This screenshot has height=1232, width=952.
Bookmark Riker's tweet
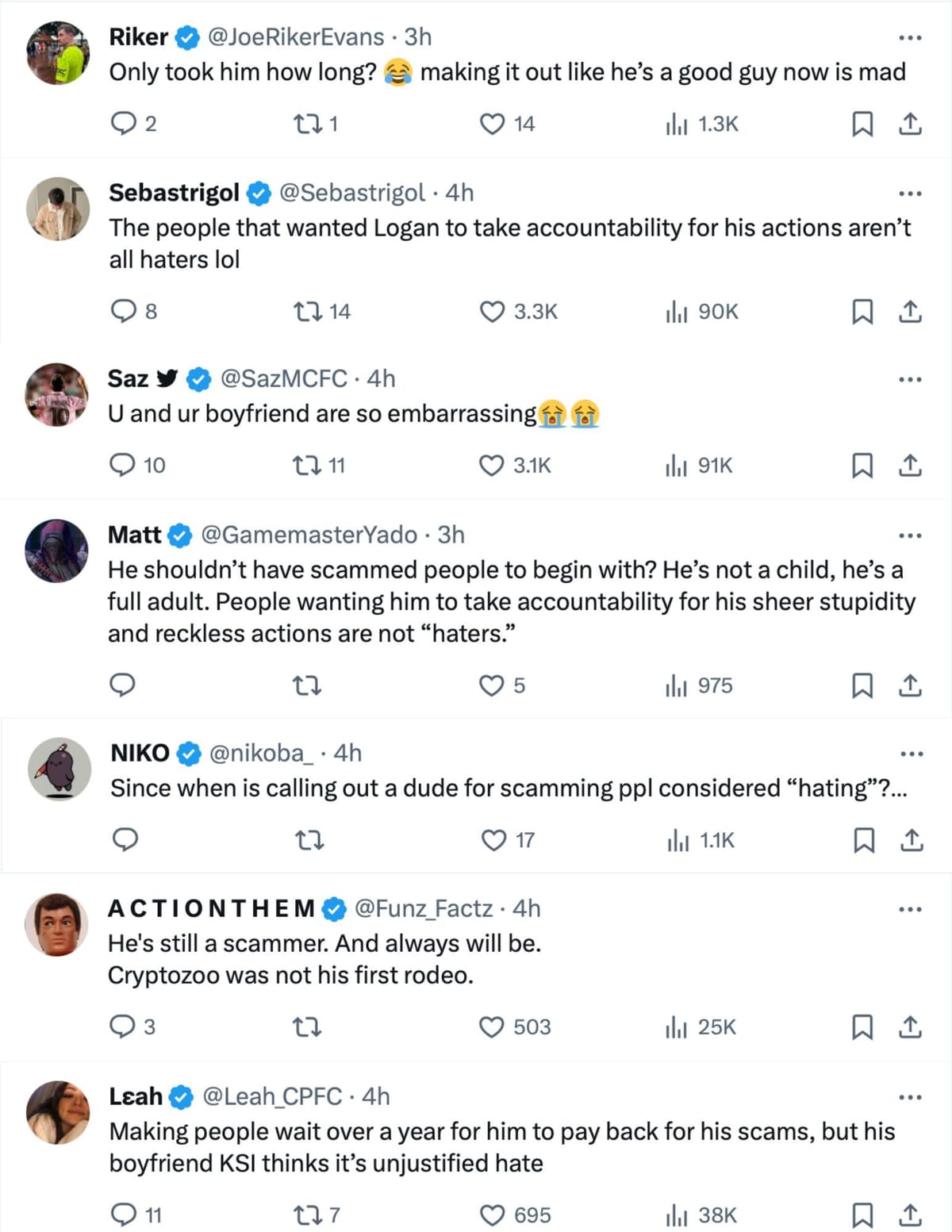(x=862, y=124)
